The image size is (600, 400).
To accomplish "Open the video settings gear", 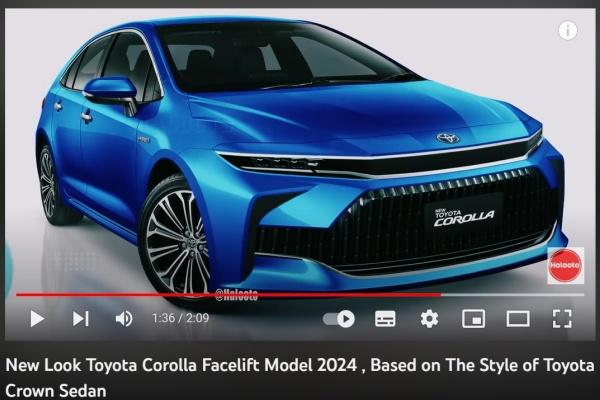I will point(429,318).
